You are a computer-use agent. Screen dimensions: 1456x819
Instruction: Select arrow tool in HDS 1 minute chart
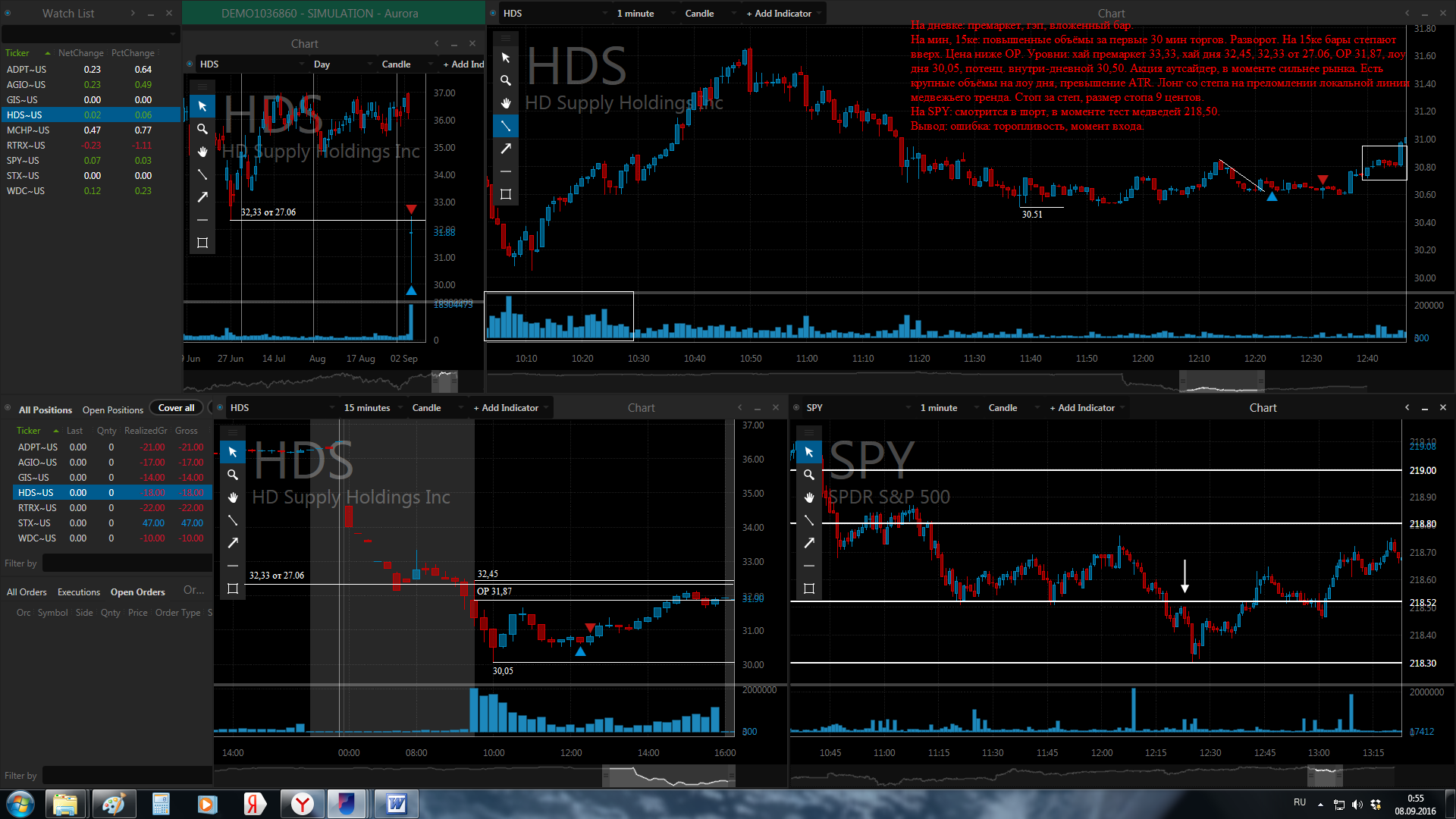(506, 149)
